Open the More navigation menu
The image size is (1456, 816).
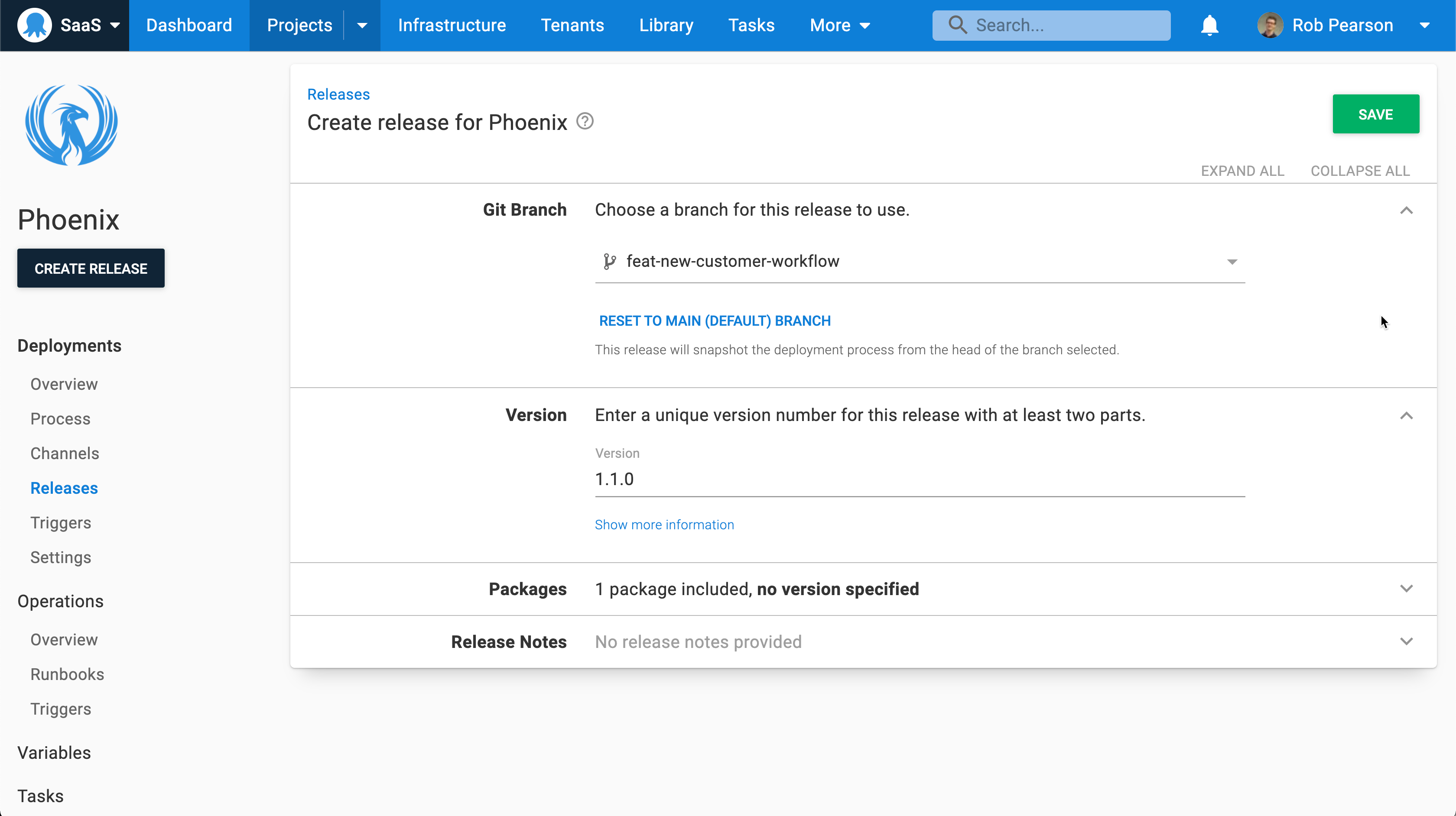pos(839,25)
